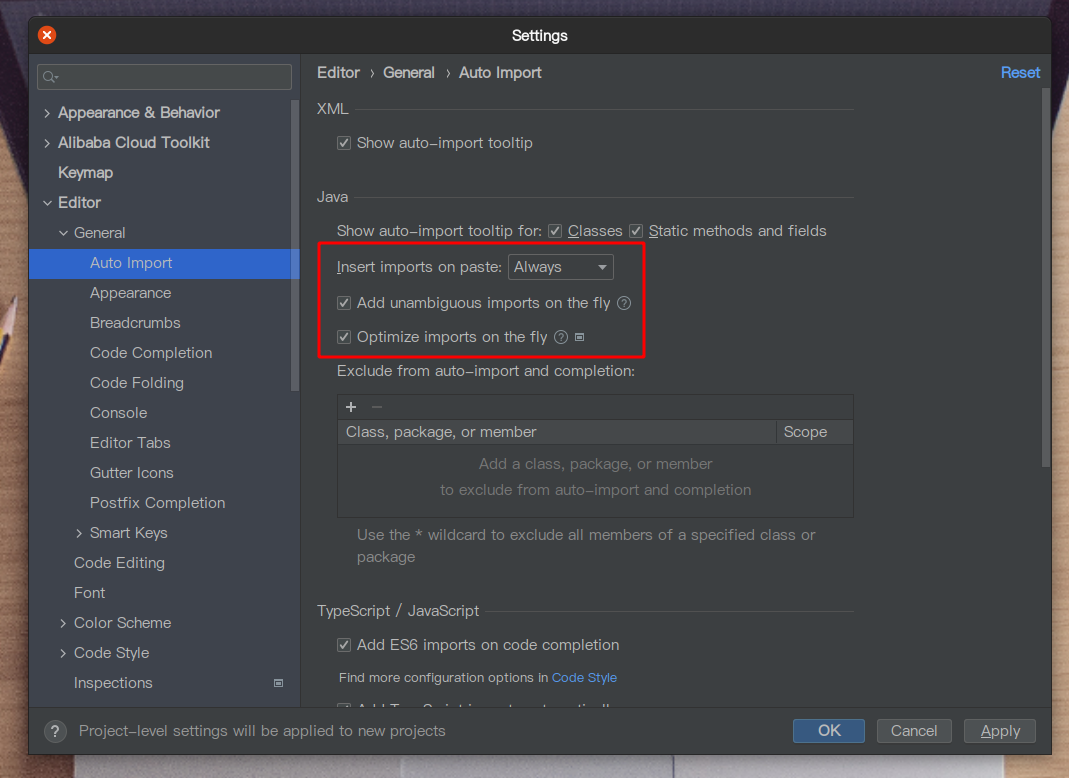This screenshot has height=778, width=1069.
Task: Click the Reset link
Action: (1020, 73)
